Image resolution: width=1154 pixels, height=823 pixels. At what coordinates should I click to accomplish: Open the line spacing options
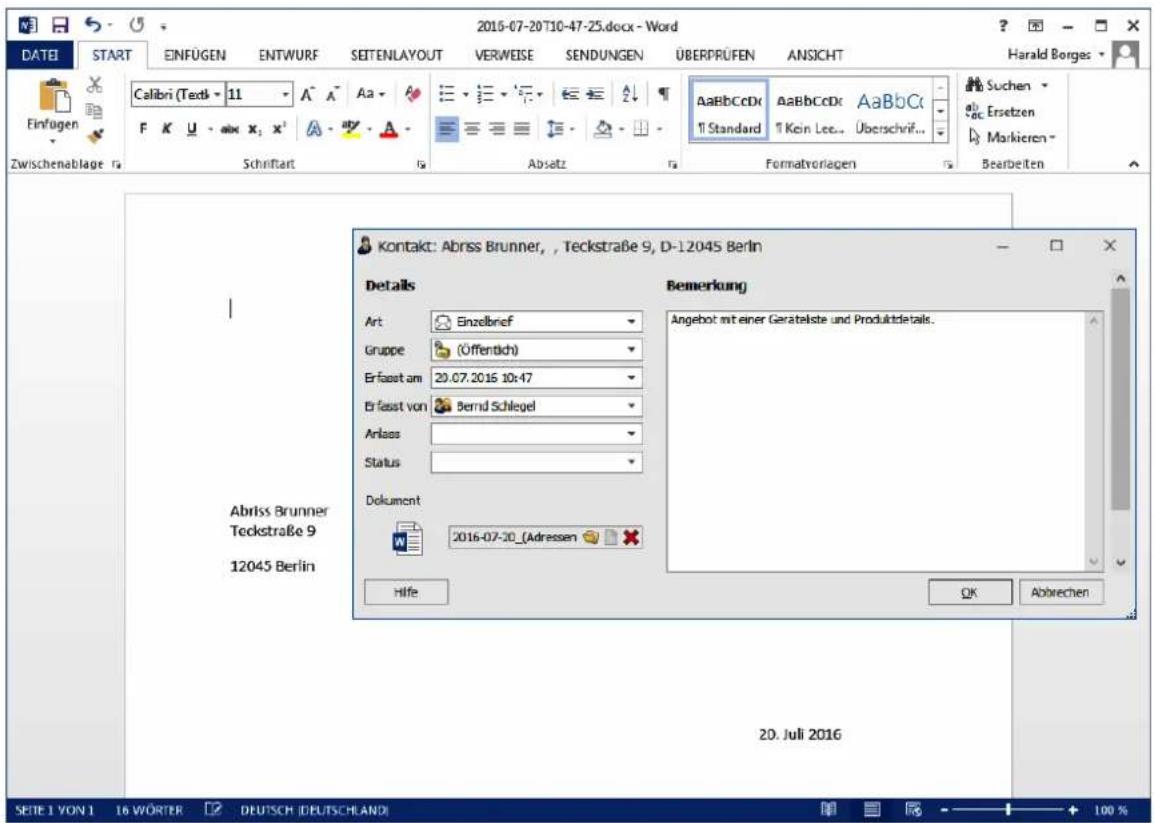tap(555, 130)
